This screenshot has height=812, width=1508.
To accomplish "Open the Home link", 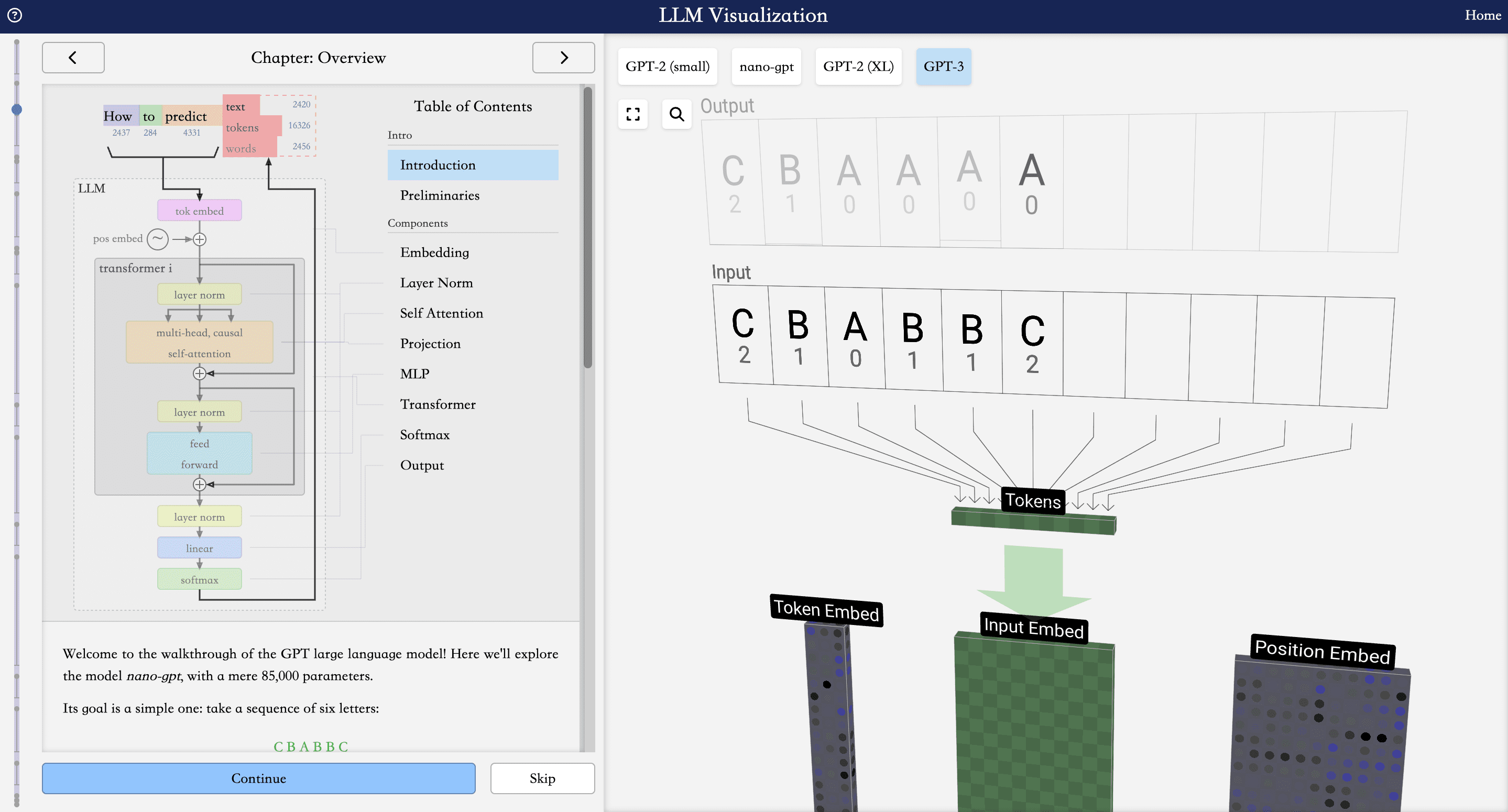I will (x=1482, y=15).
